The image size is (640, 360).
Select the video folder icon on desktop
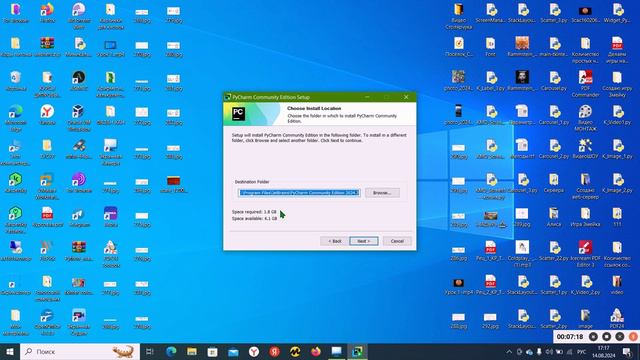(617, 285)
